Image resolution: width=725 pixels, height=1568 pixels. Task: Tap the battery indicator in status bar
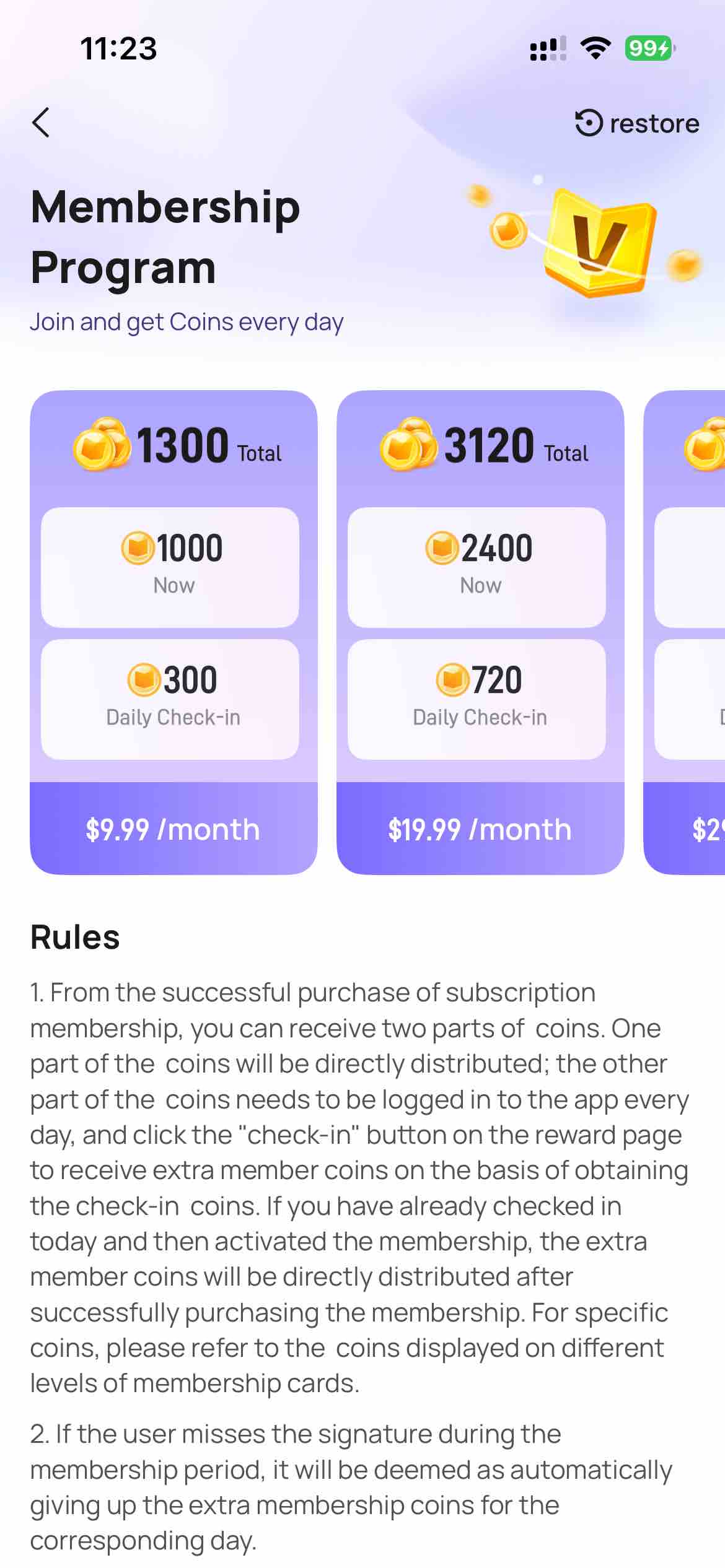[648, 48]
